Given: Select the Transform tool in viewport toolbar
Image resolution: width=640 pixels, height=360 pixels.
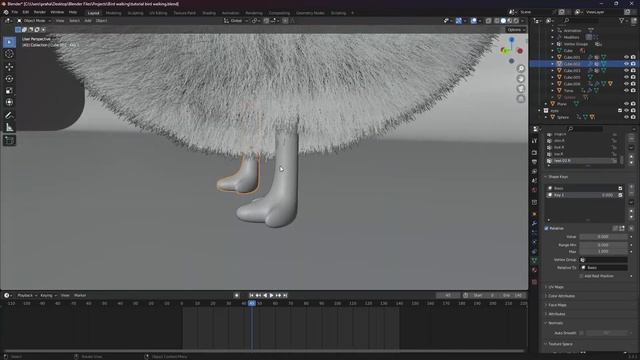Looking at the screenshot, I should (9, 102).
